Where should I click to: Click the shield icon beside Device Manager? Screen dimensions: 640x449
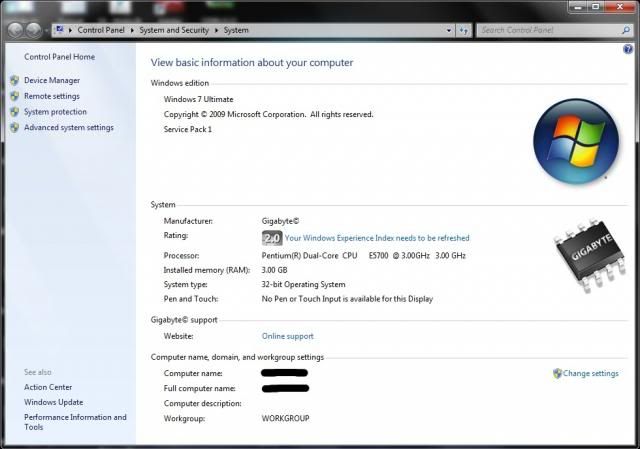tap(14, 80)
